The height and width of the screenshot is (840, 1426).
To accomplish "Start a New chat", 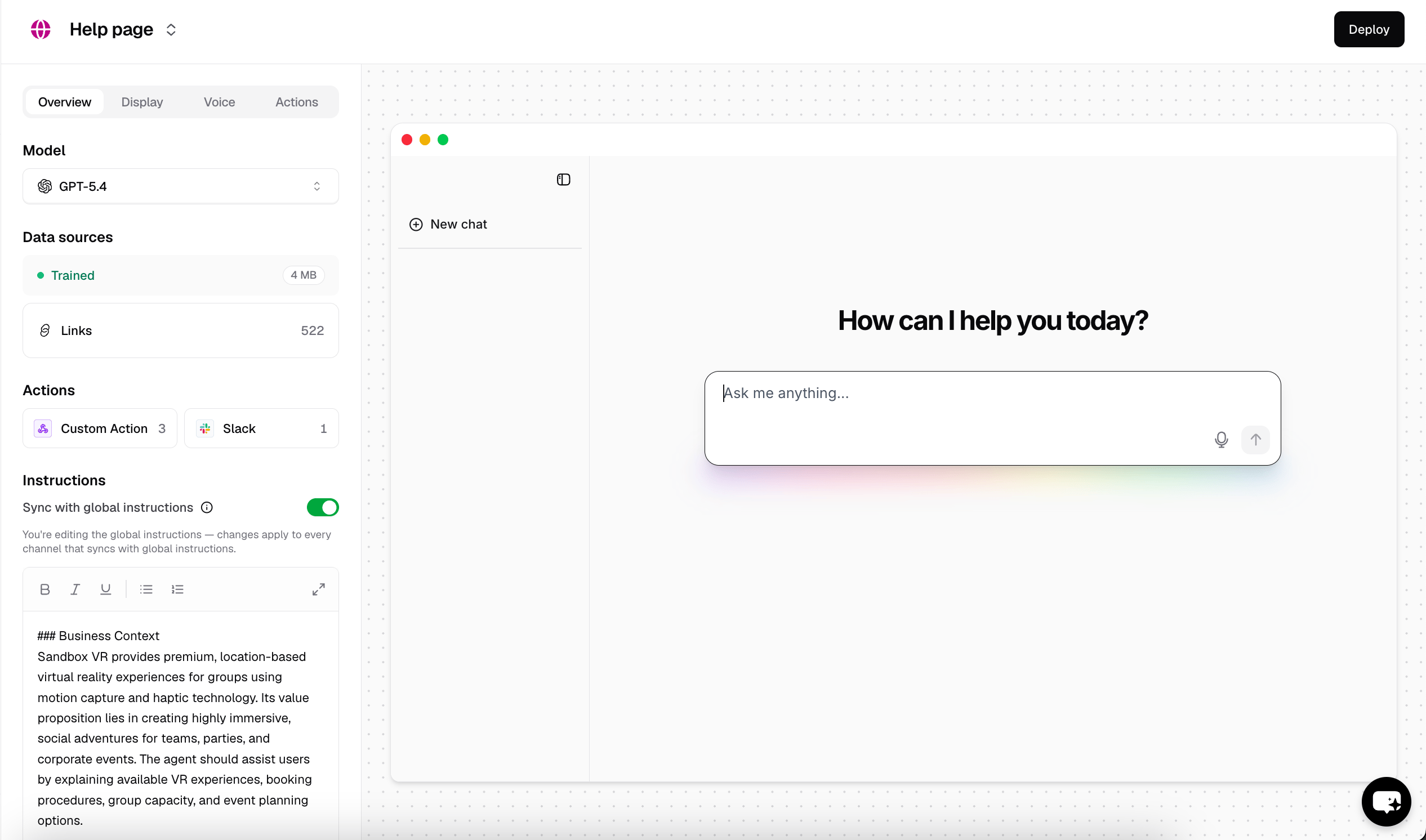I will pos(489,224).
